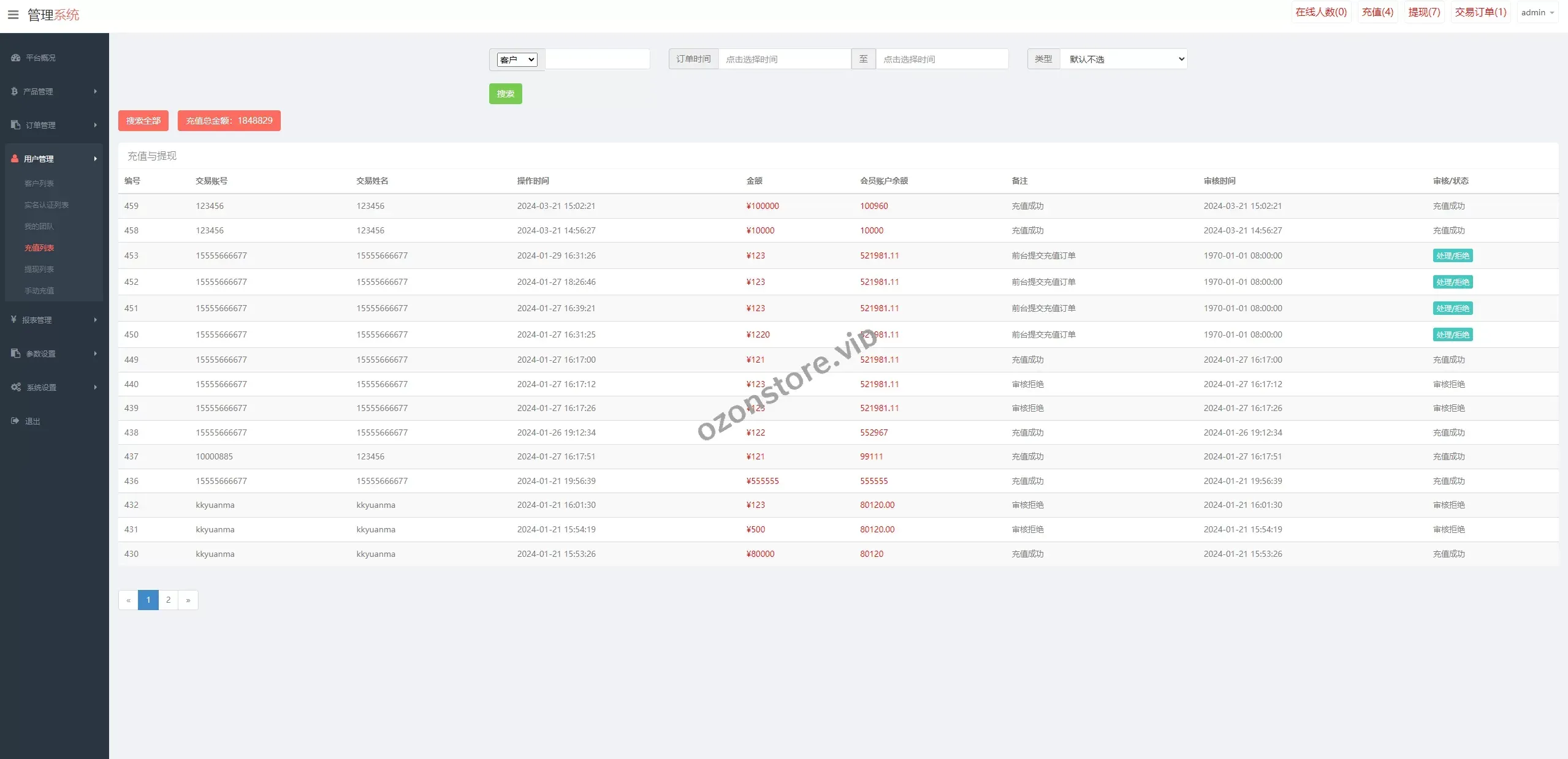1568x759 pixels.
Task: Click the gears icon beside 系统设置
Action: [x=16, y=387]
